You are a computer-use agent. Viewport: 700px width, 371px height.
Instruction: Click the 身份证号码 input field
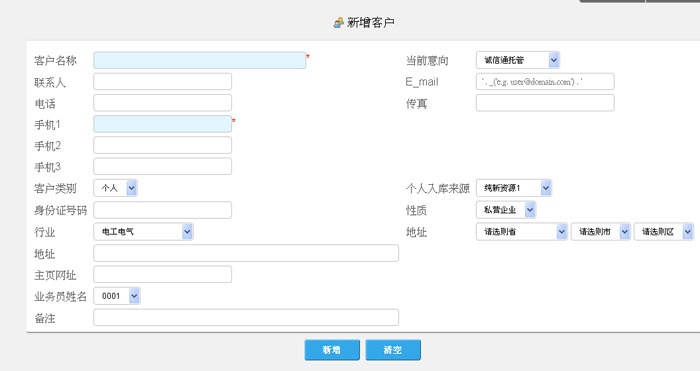tap(162, 210)
